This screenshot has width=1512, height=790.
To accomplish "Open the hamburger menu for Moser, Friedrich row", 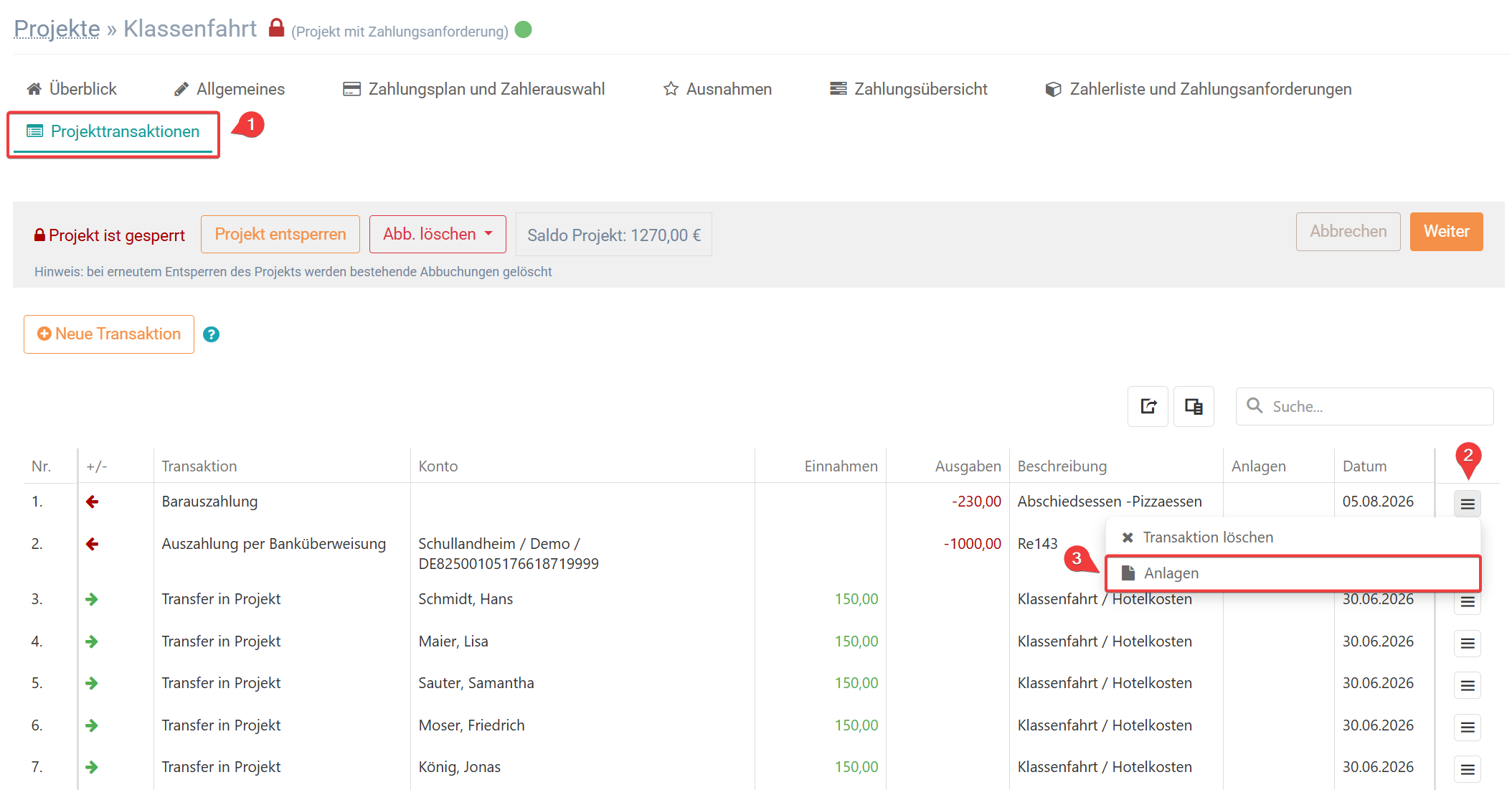I will [1468, 728].
